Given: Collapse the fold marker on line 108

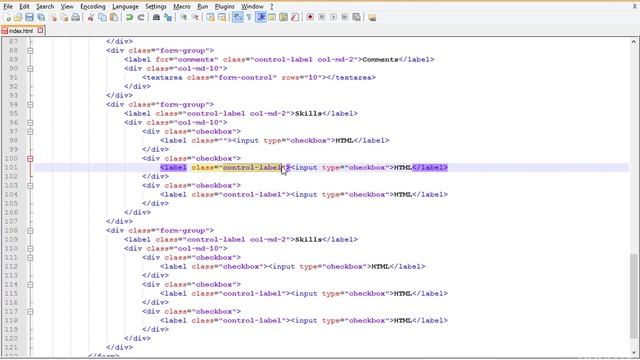Looking at the screenshot, I should coord(30,231).
